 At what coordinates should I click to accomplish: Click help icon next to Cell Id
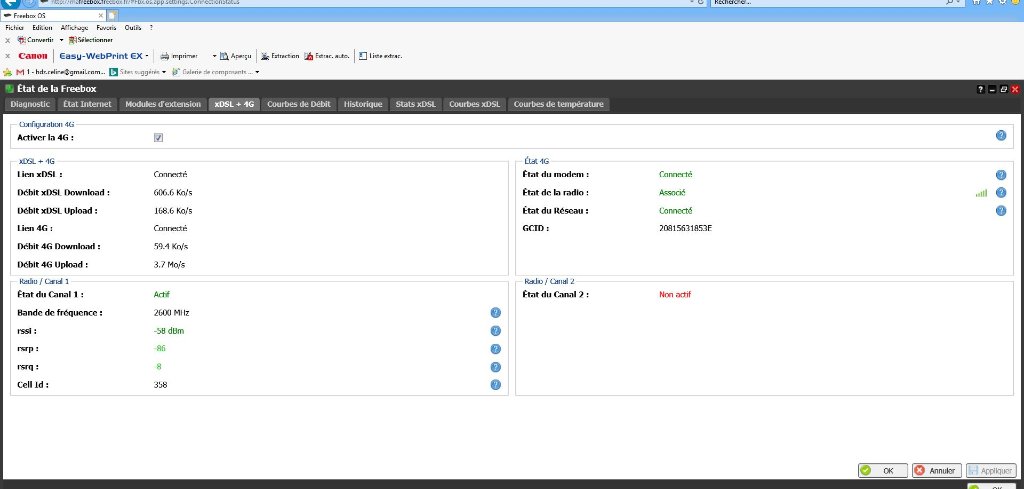(x=495, y=385)
